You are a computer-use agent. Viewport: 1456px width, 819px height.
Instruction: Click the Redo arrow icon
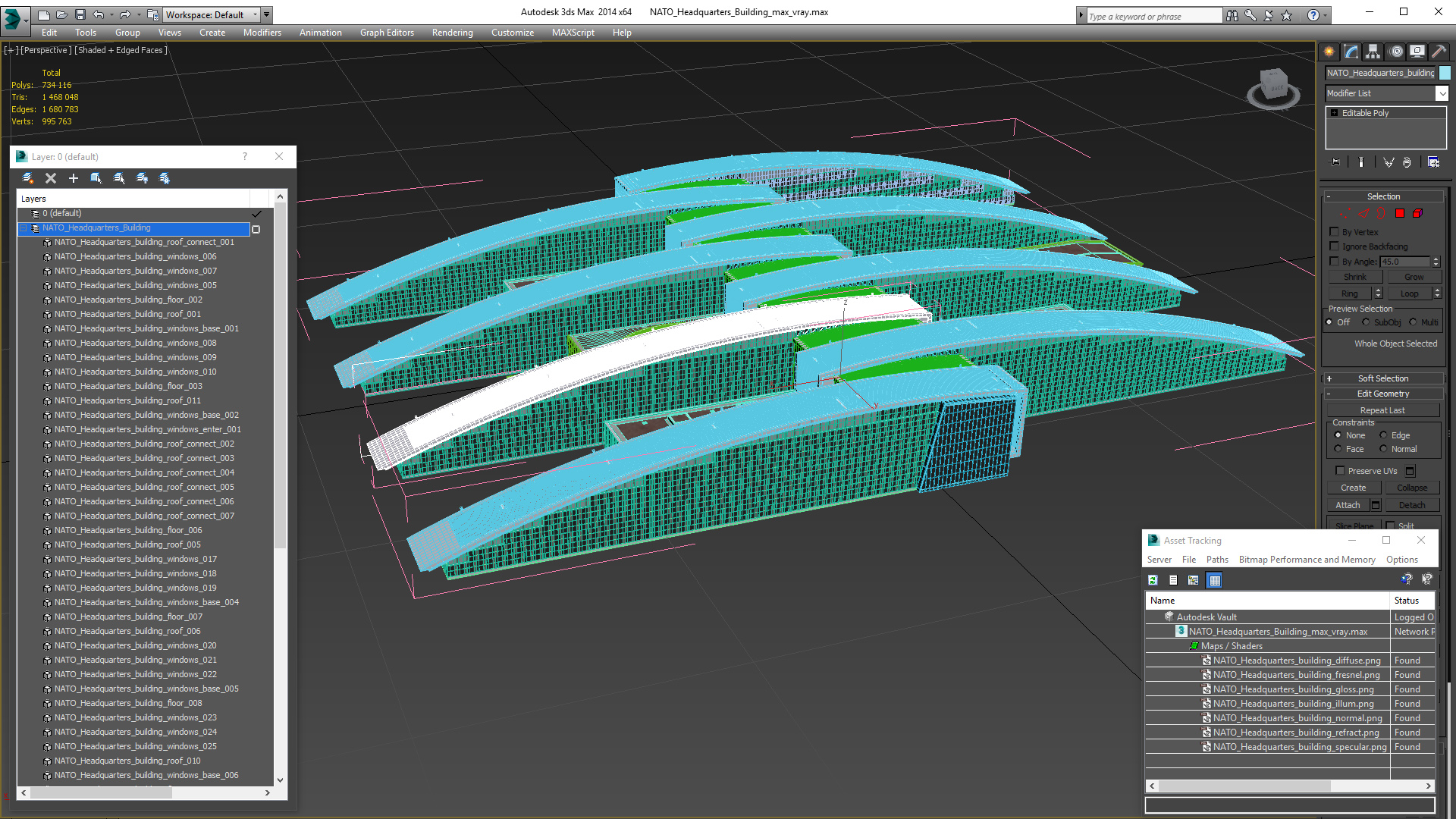(125, 14)
